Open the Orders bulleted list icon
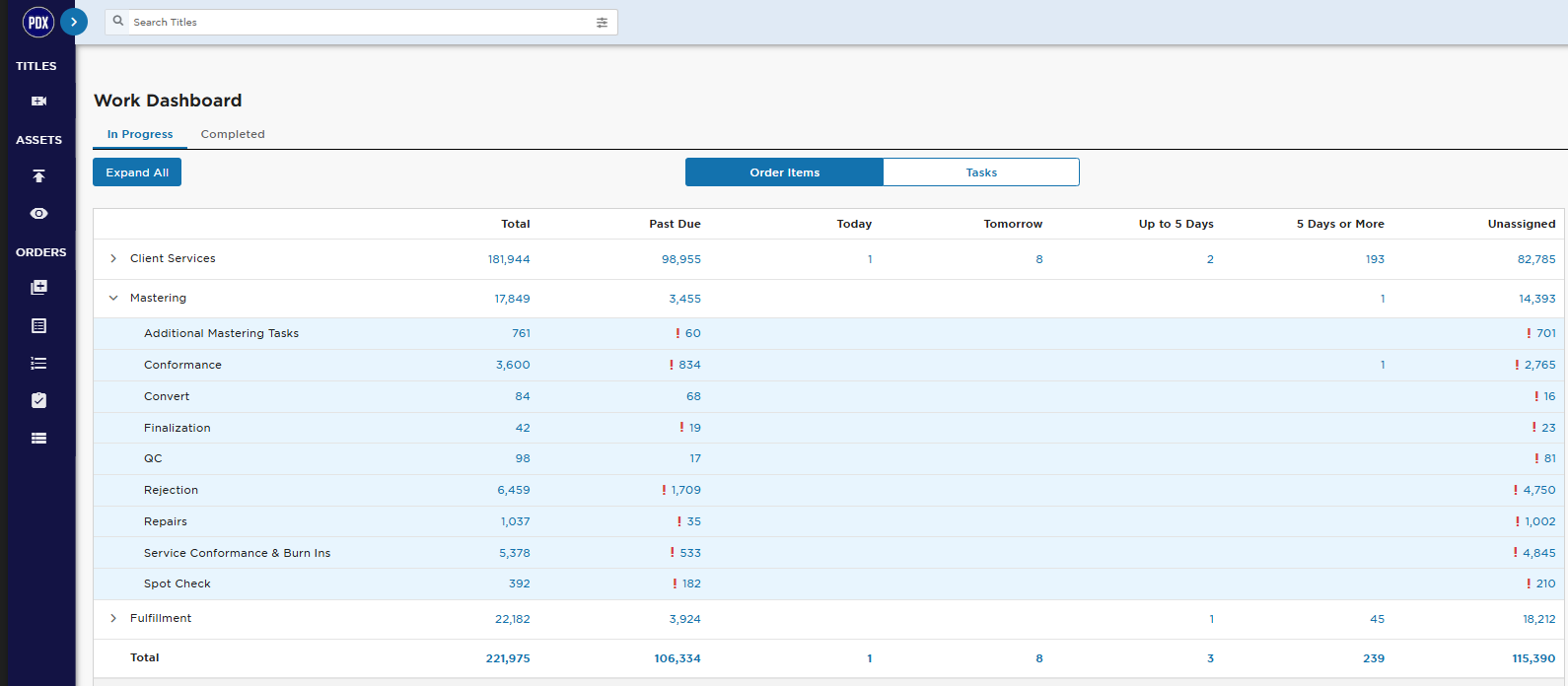 (x=38, y=363)
